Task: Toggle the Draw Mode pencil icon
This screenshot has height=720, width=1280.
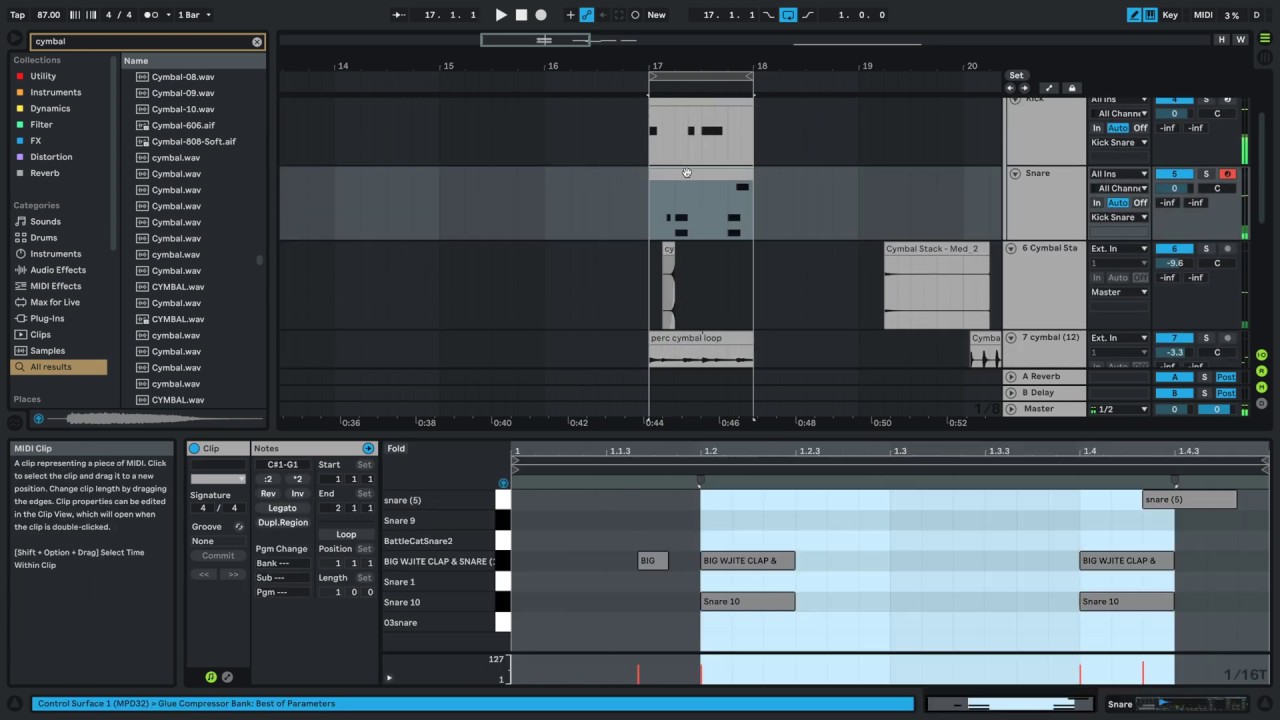Action: 1134,15
